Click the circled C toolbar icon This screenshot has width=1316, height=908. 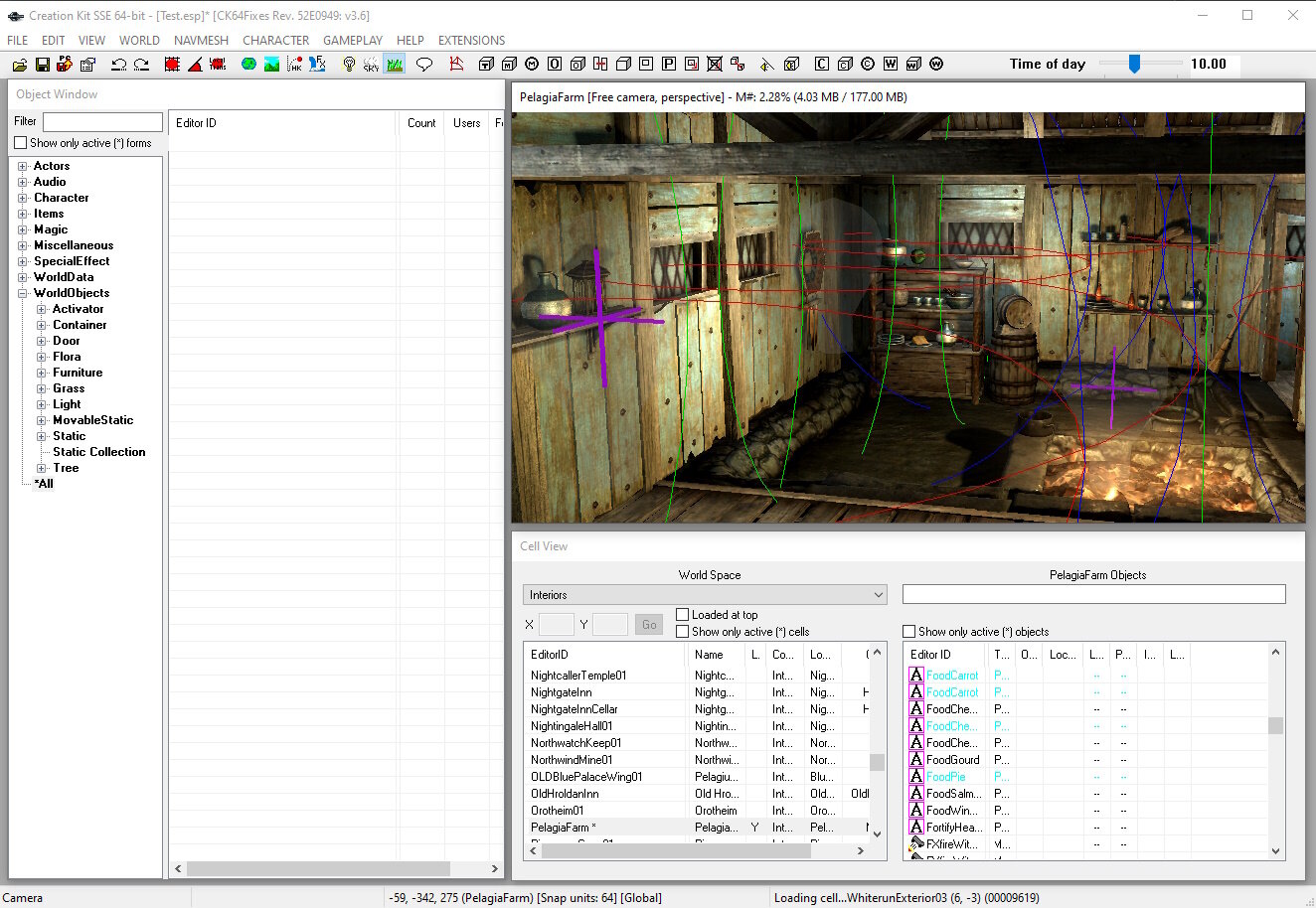tap(868, 65)
